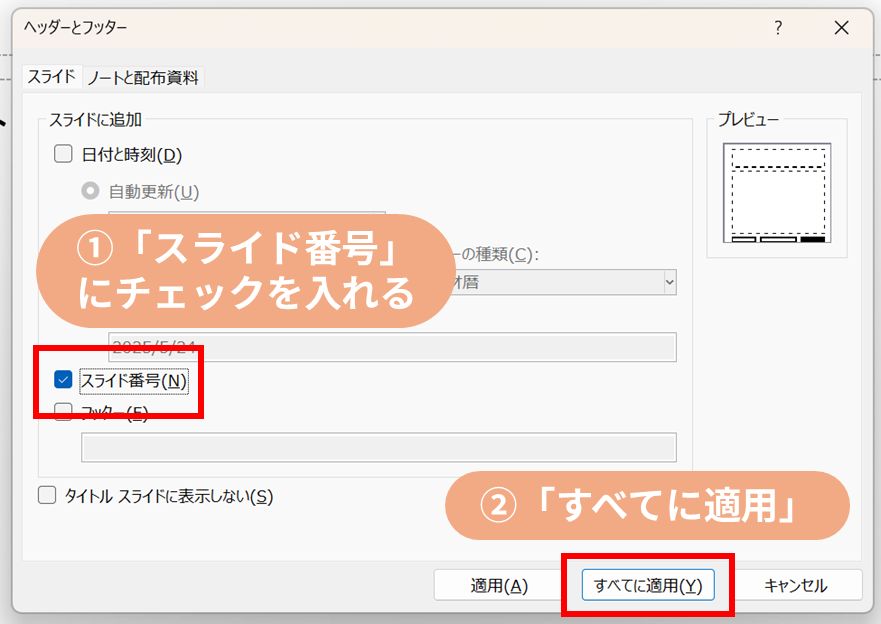
Task: Click the footer text input field
Action: [378, 447]
